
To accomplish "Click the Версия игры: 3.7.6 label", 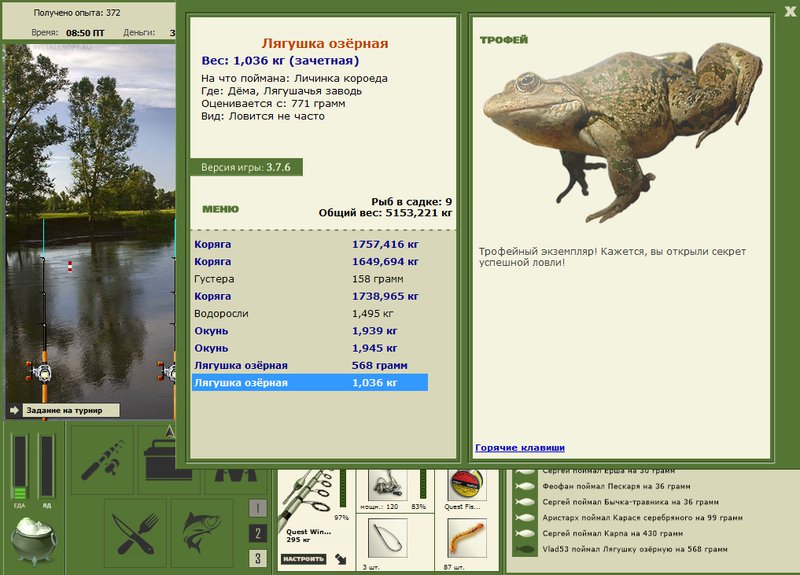I will (246, 167).
